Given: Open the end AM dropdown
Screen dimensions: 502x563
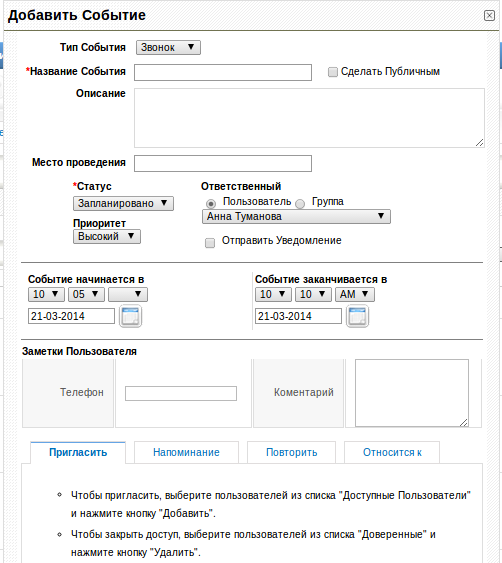Looking at the screenshot, I should (355, 294).
